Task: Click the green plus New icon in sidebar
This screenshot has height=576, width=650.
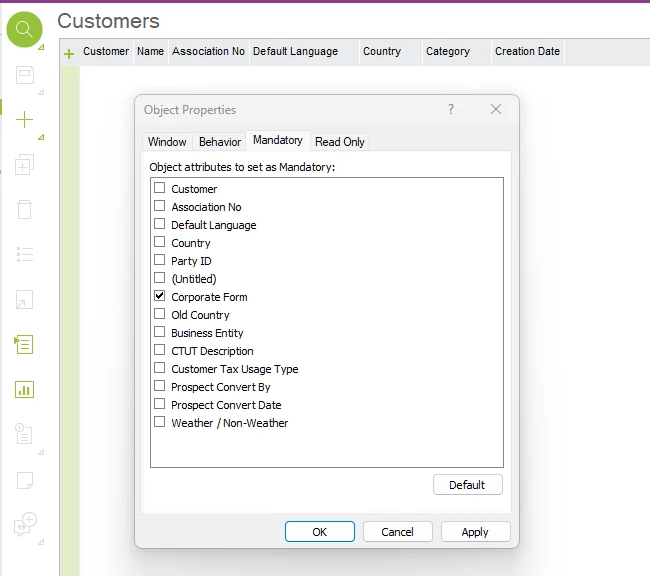Action: click(x=25, y=120)
